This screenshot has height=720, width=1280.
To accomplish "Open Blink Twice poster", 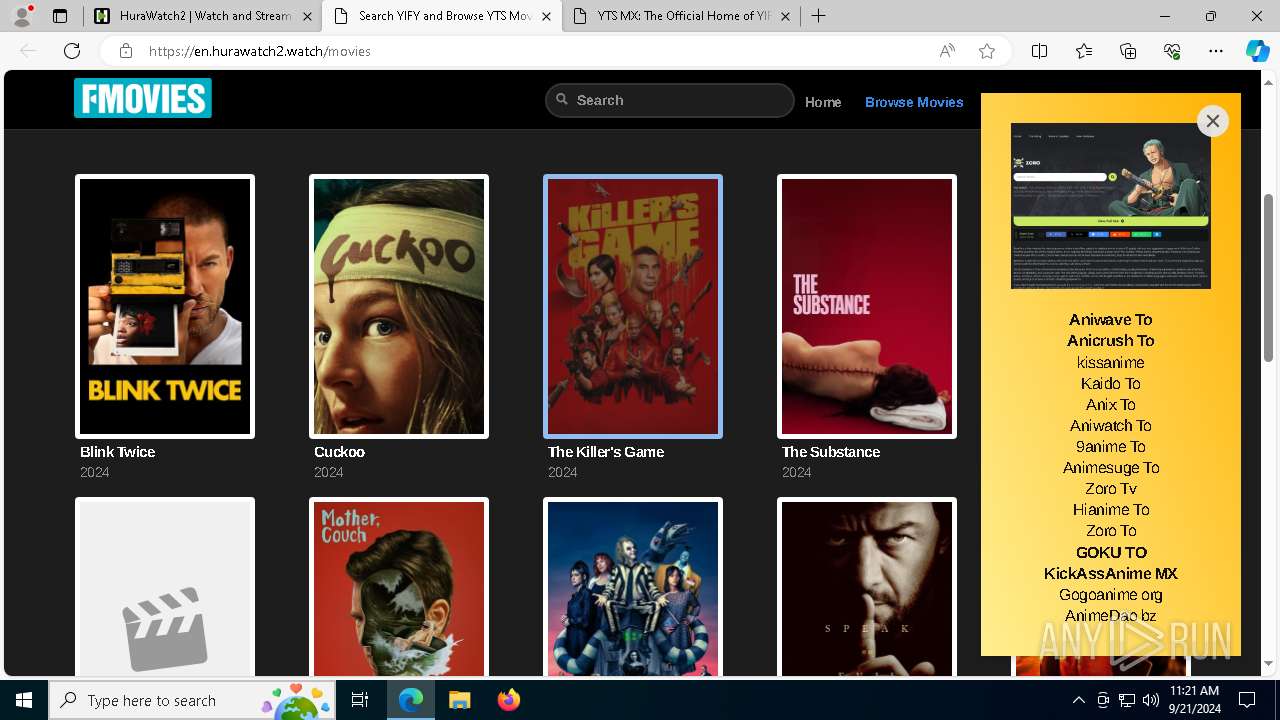I will (x=165, y=306).
